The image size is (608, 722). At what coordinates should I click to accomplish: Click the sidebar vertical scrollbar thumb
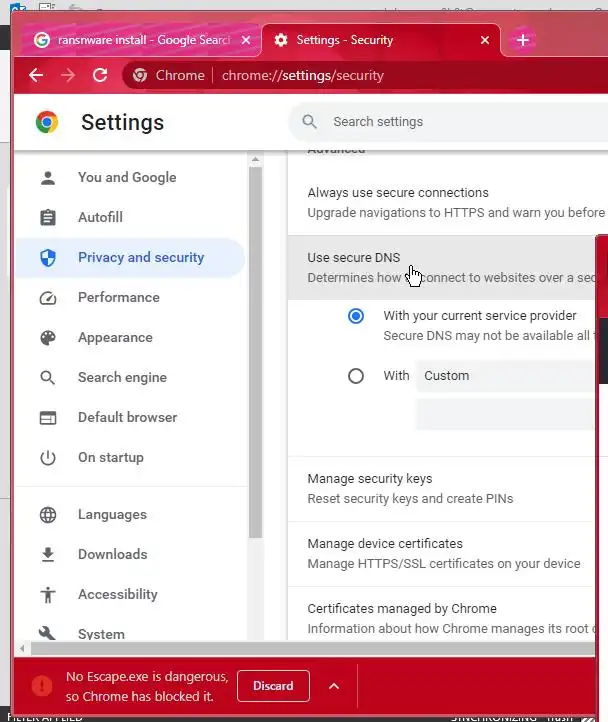[x=256, y=353]
